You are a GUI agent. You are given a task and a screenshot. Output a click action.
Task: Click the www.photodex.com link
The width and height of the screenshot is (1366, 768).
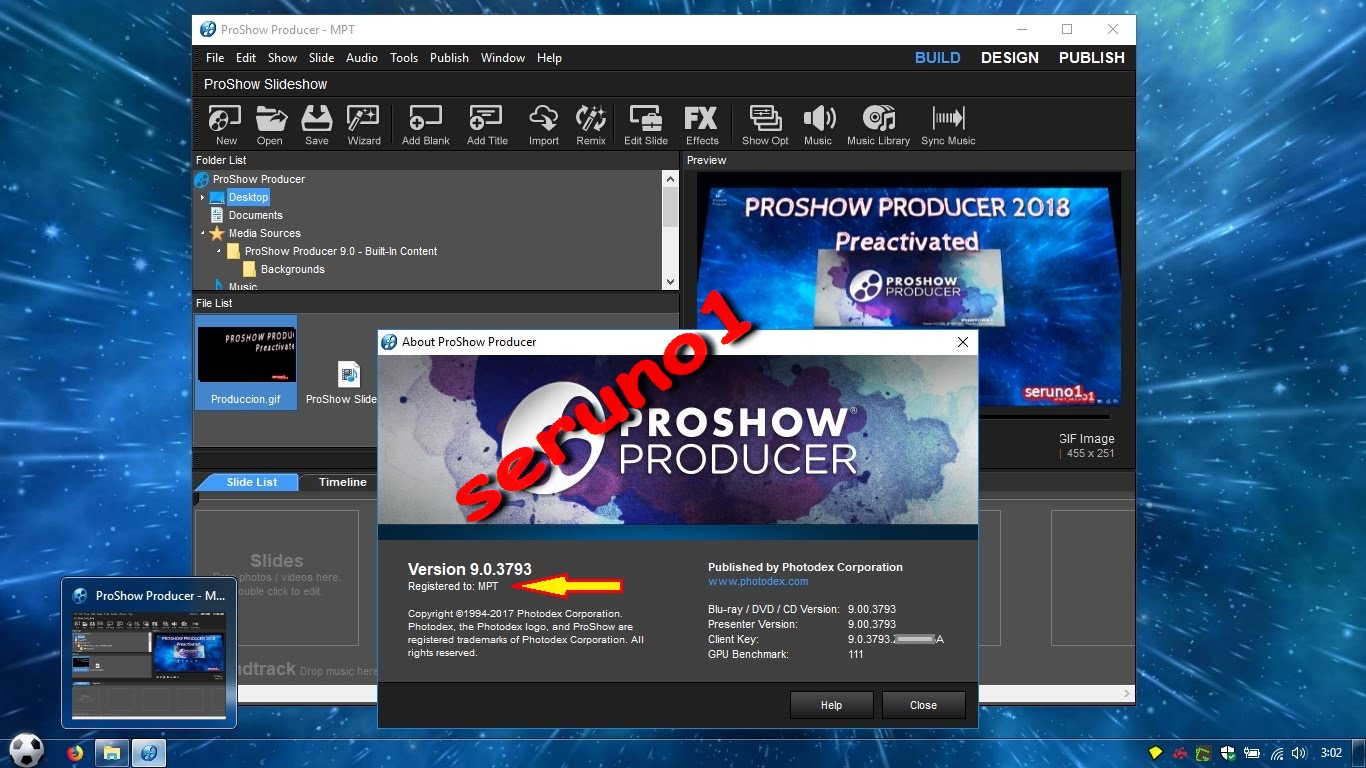758,581
